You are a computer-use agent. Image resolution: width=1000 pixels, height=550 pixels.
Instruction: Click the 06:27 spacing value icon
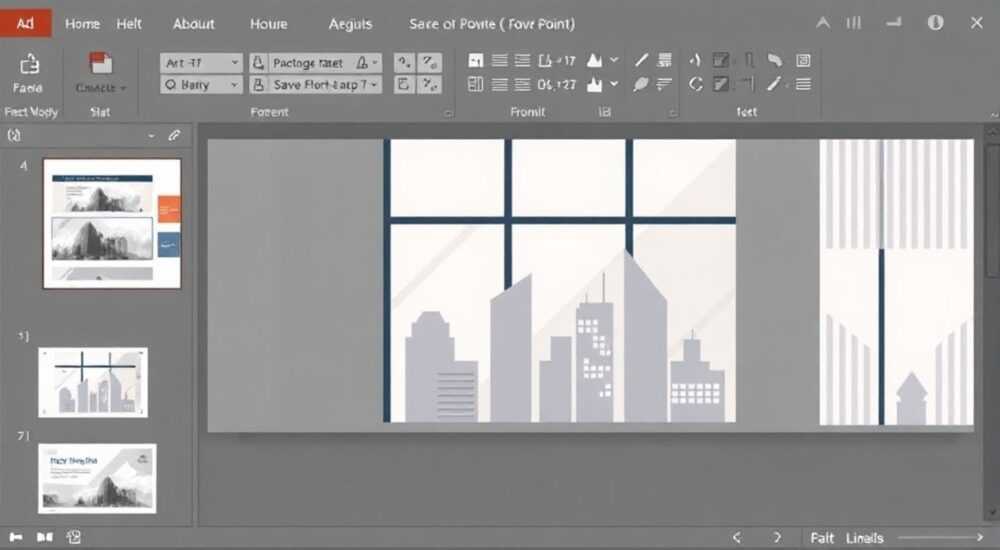click(x=557, y=84)
